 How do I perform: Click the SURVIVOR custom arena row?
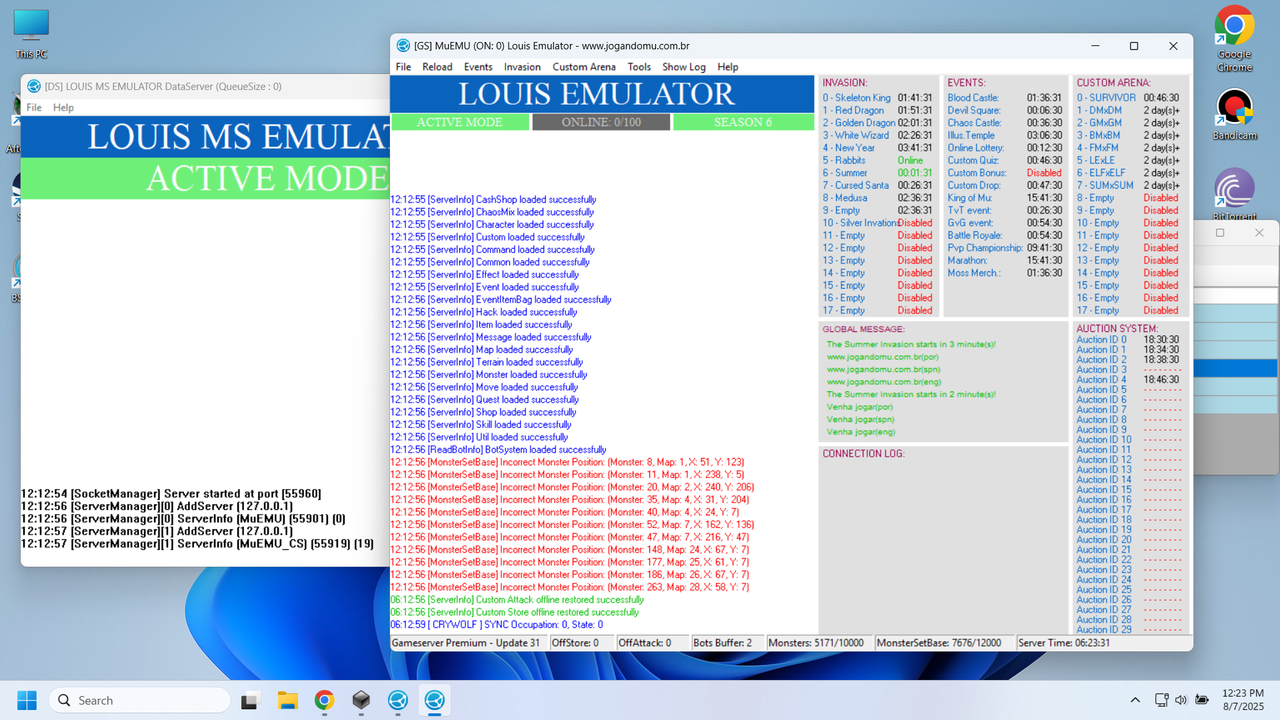1128,98
